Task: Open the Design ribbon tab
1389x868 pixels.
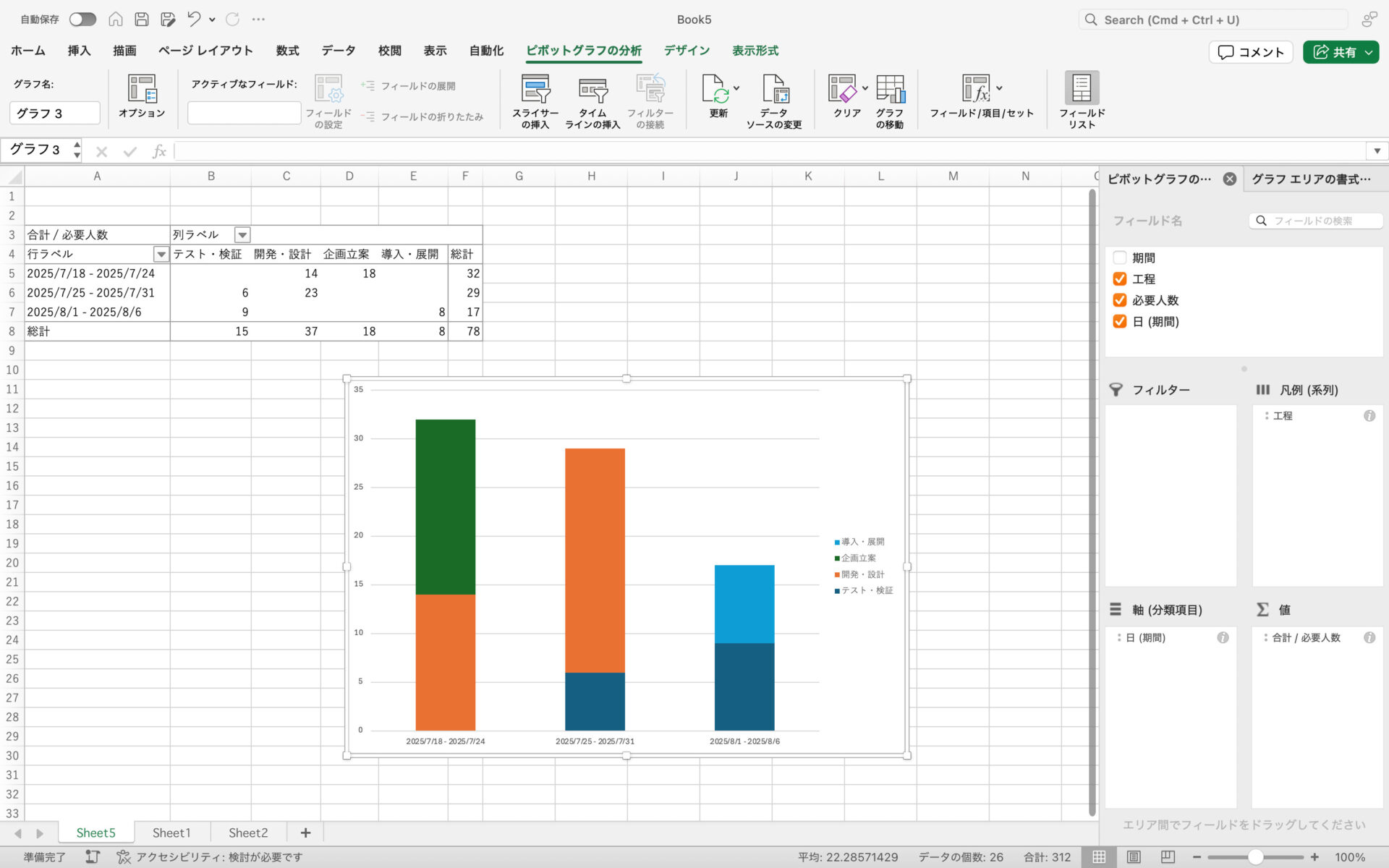Action: pyautogui.click(x=686, y=51)
